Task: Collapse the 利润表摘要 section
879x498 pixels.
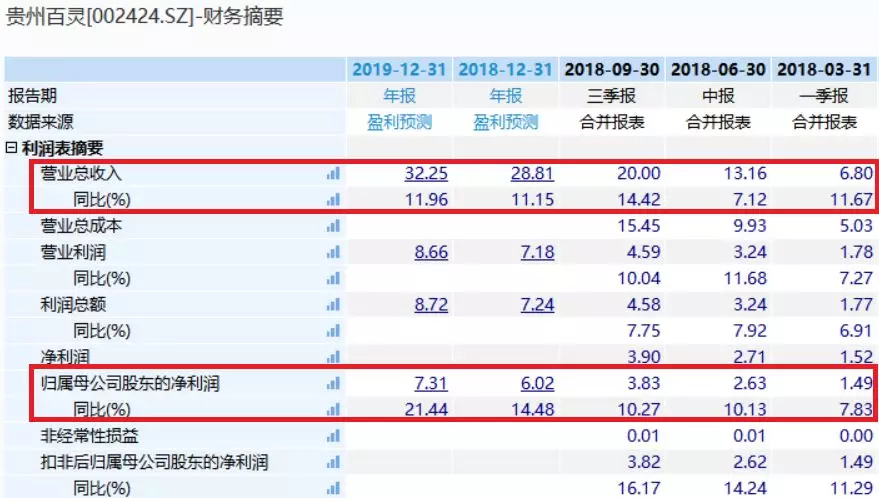Action: [11, 148]
